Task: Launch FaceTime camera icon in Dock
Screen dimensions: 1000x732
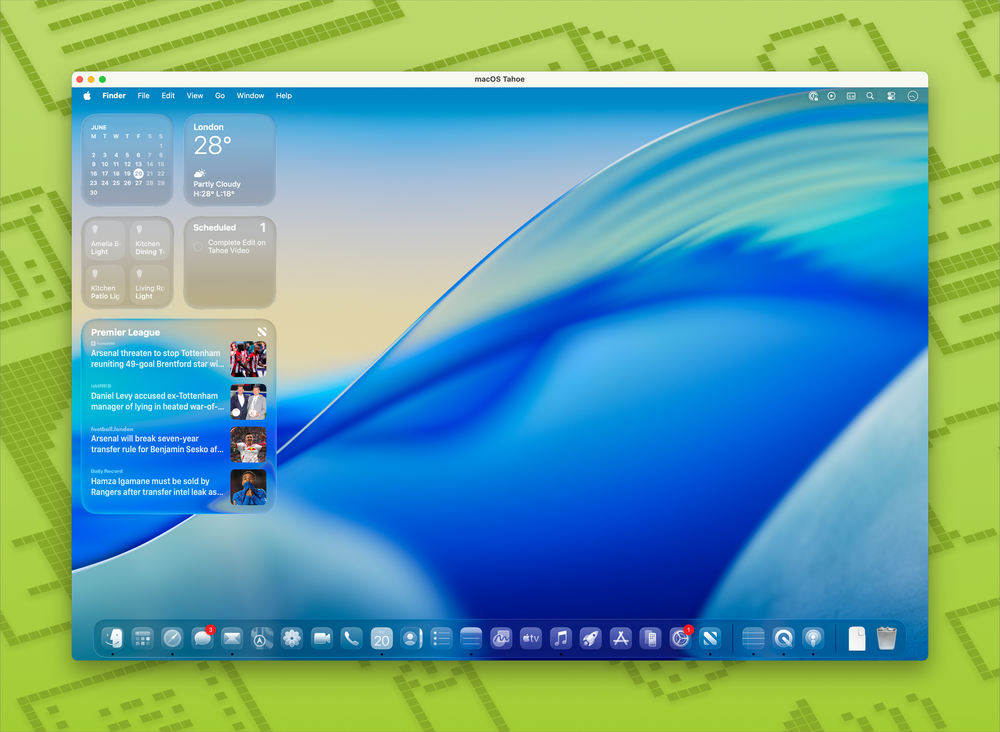Action: tap(322, 638)
